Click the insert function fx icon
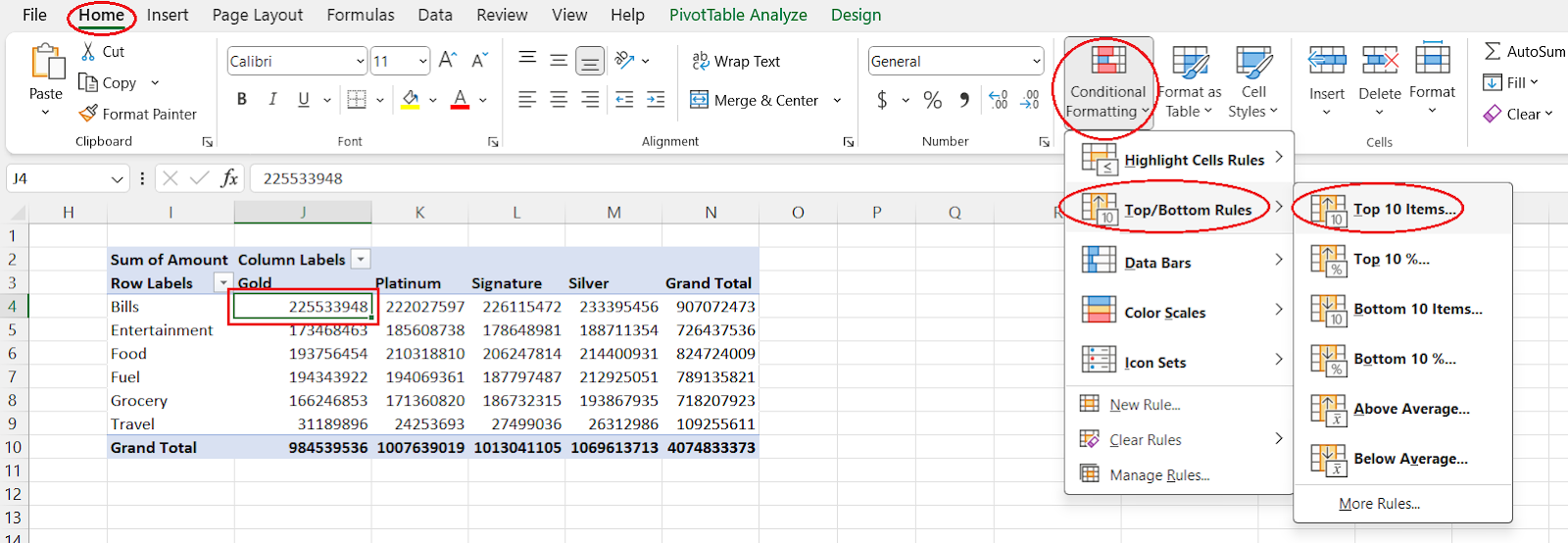Screen dimensions: 1568x543 pos(229,178)
